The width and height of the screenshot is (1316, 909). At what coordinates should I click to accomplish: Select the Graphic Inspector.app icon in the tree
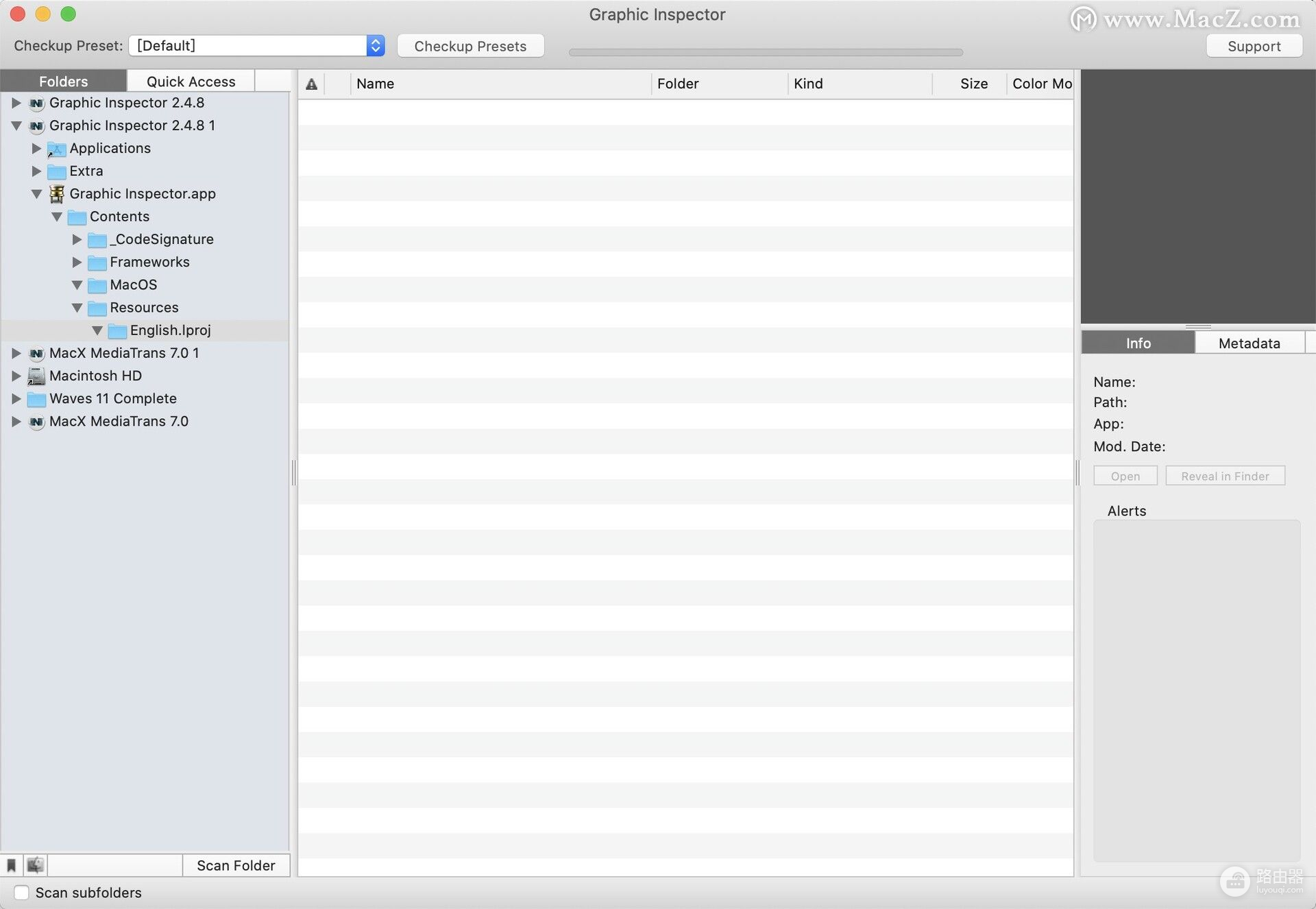[x=57, y=194]
